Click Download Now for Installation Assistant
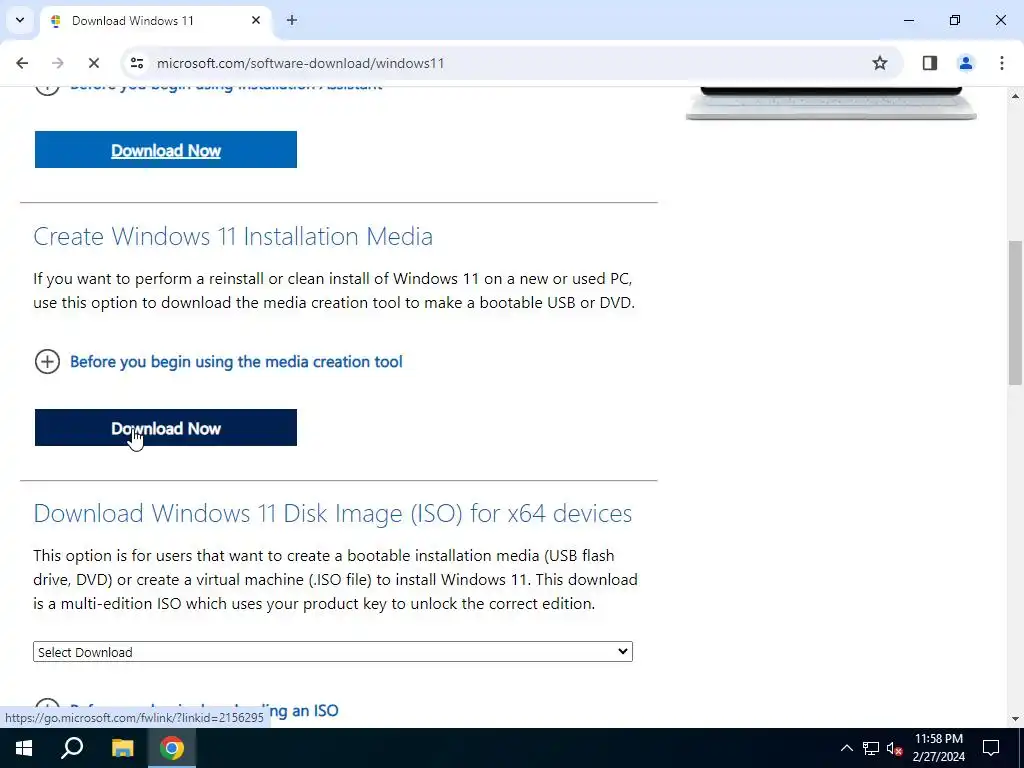The width and height of the screenshot is (1024, 768). pos(166,150)
